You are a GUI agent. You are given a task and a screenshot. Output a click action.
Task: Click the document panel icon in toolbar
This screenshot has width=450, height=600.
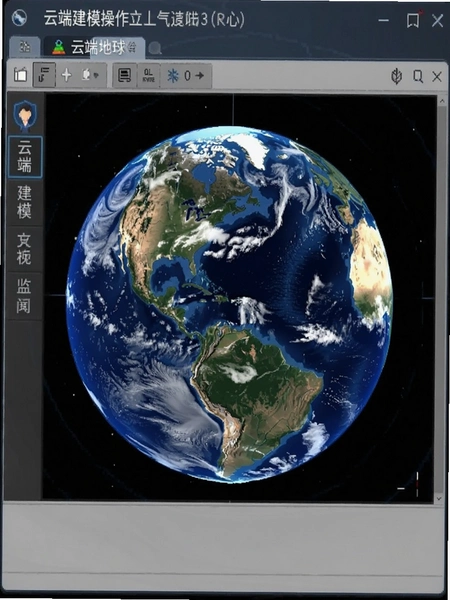click(124, 75)
